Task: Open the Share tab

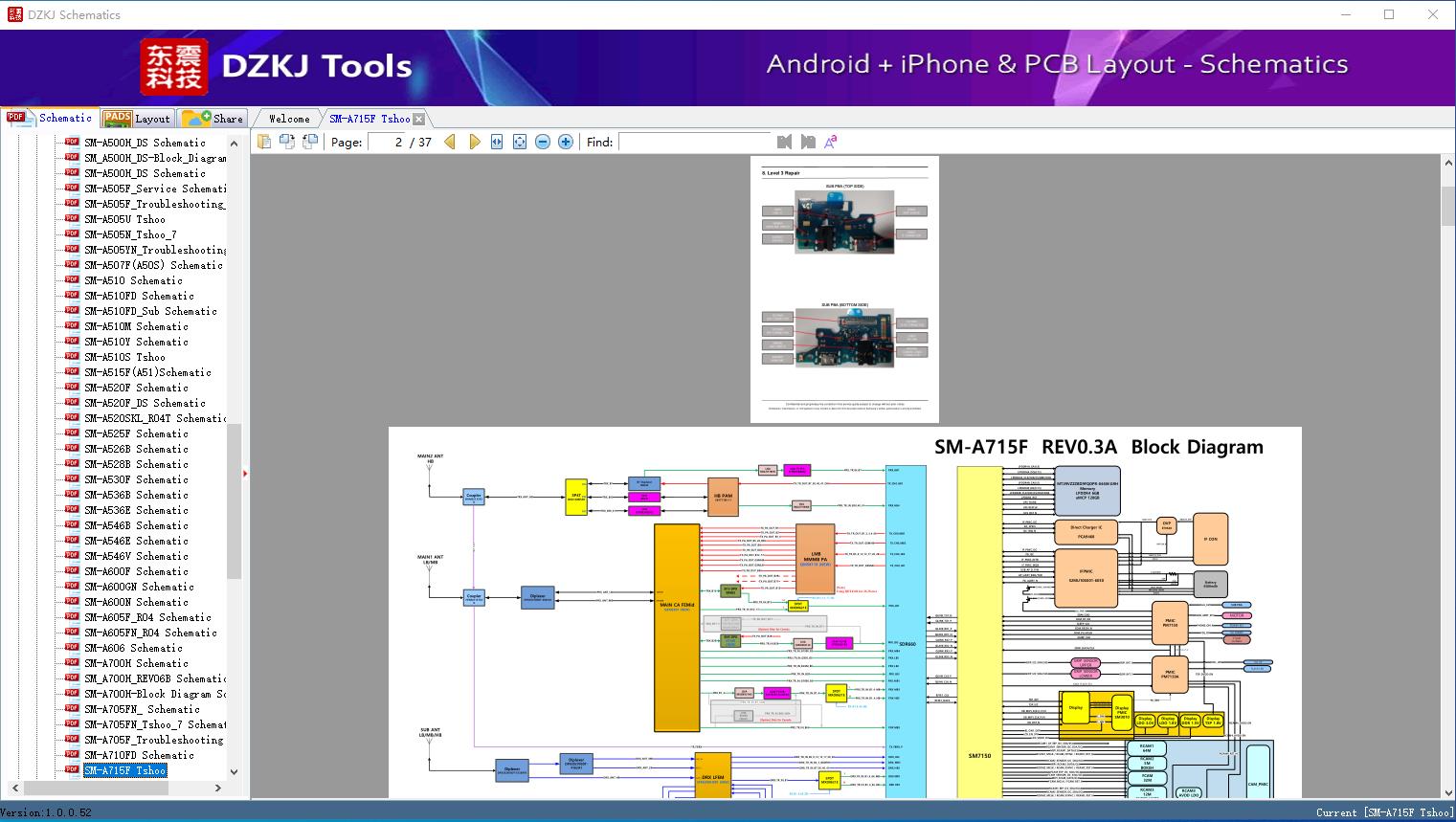Action: point(213,119)
